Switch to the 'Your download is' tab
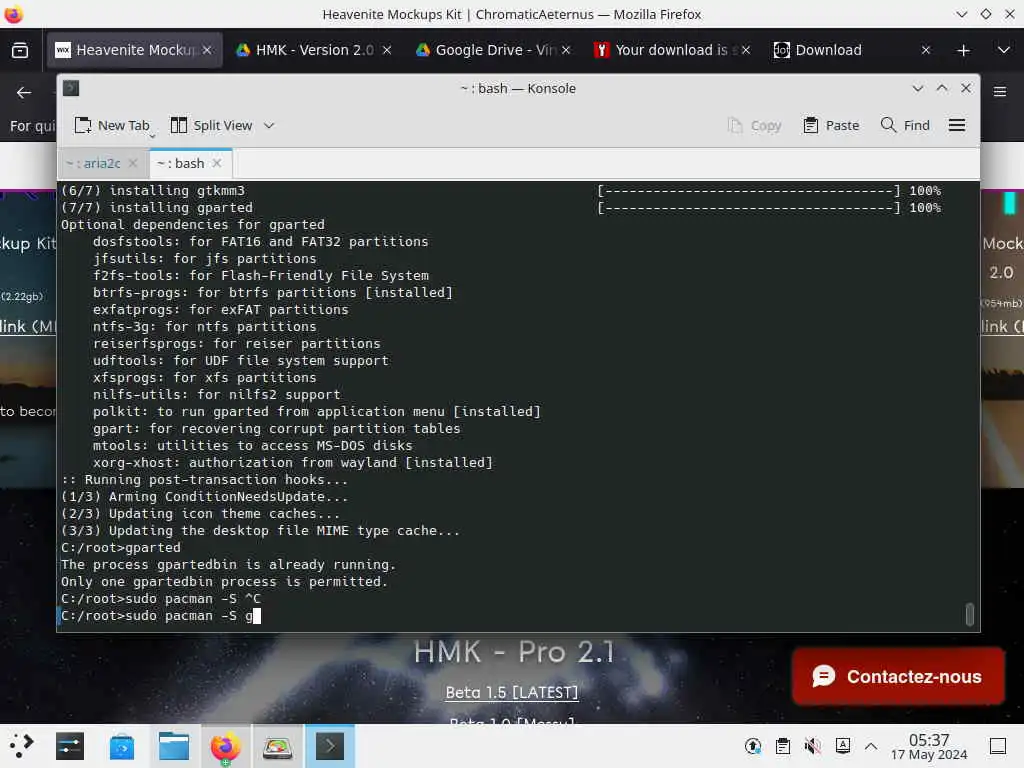 coord(673,50)
